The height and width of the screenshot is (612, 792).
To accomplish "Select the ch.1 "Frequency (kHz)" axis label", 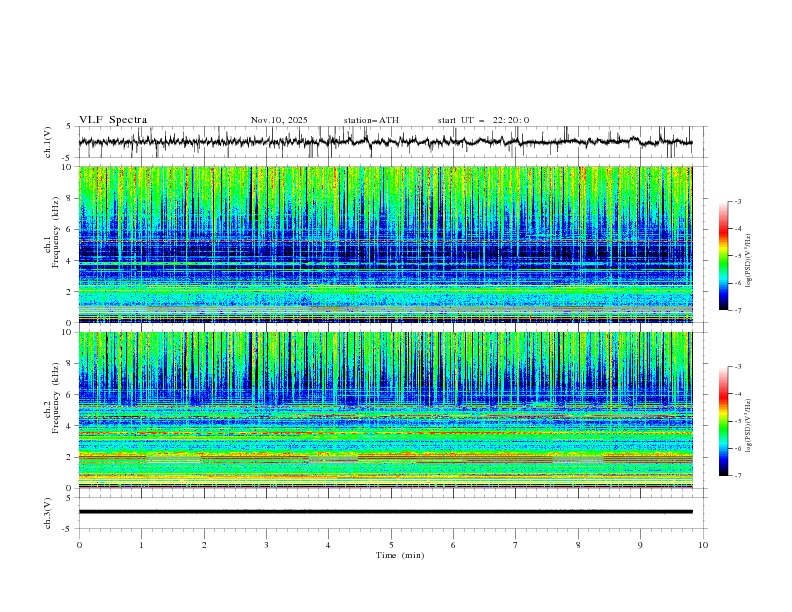I will point(56,230).
